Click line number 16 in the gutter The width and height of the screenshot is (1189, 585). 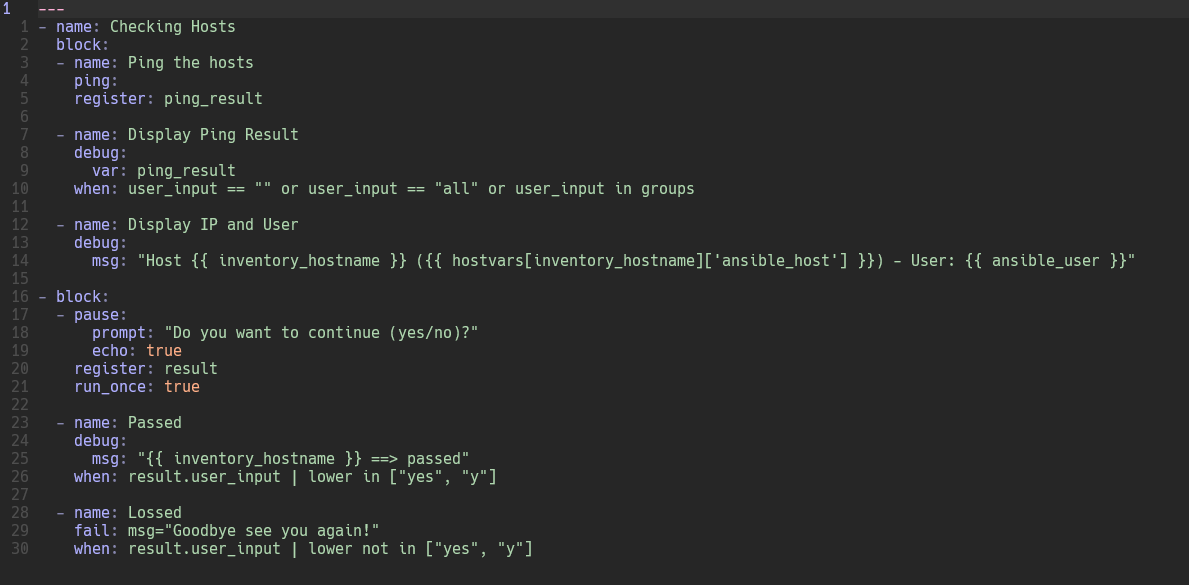pos(21,297)
